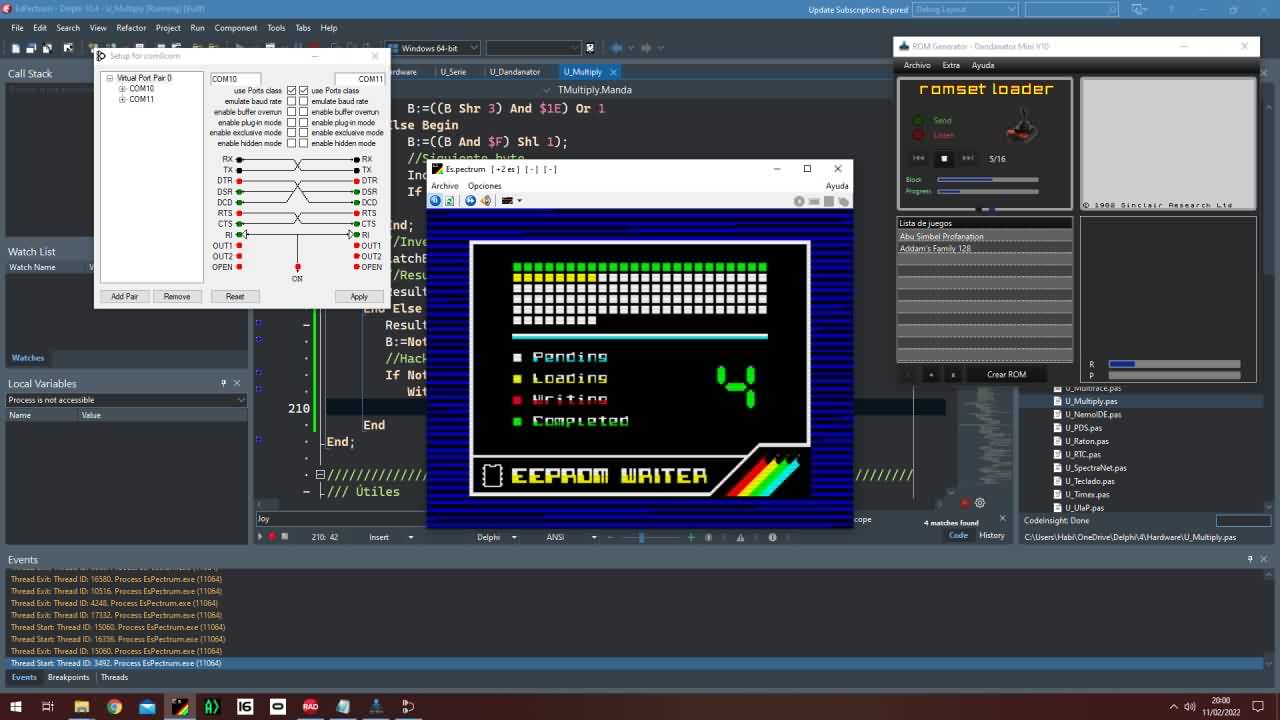Toggle left 'use Ports class' checkbox

[292, 91]
